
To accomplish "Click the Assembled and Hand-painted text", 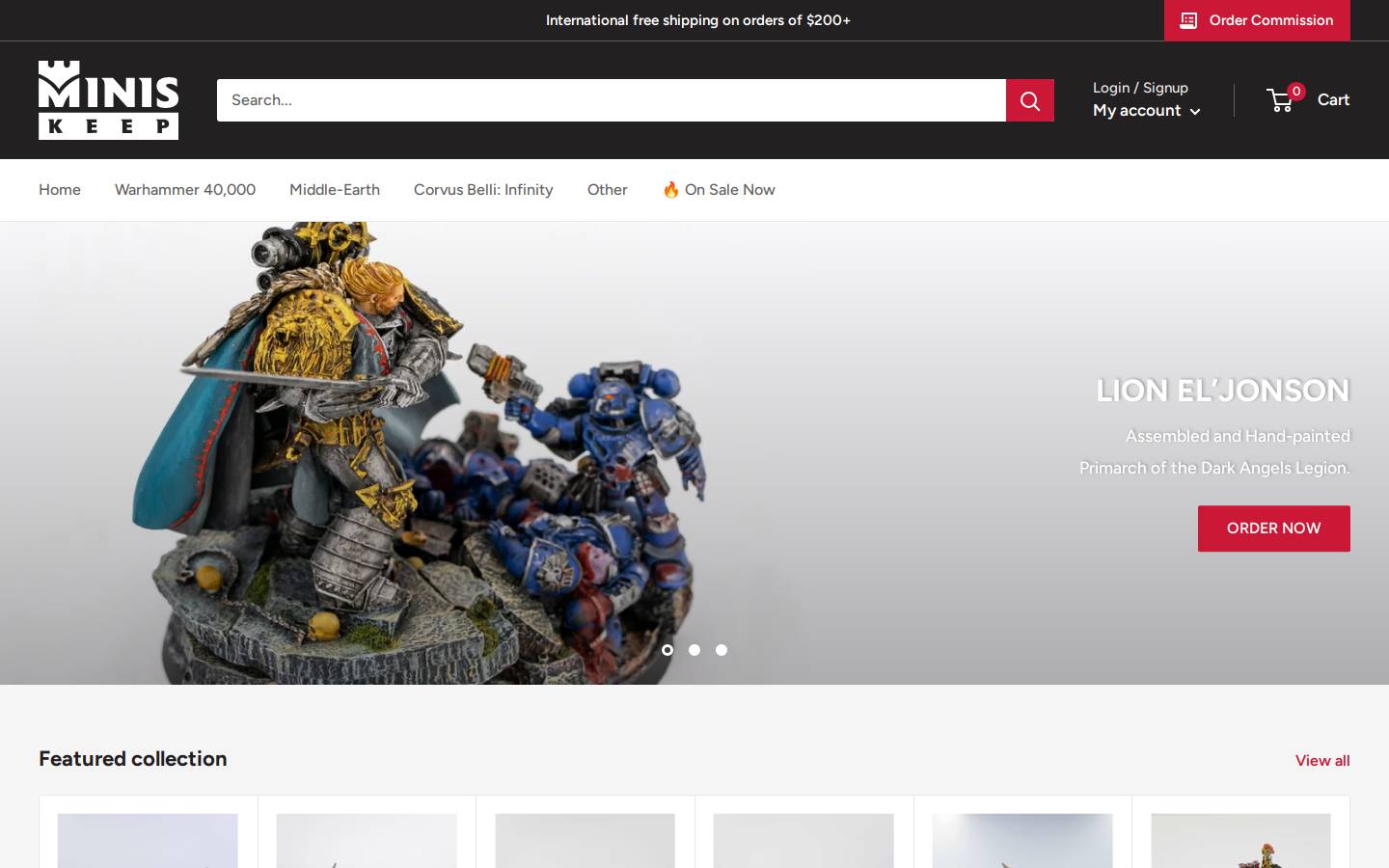I will (x=1238, y=437).
